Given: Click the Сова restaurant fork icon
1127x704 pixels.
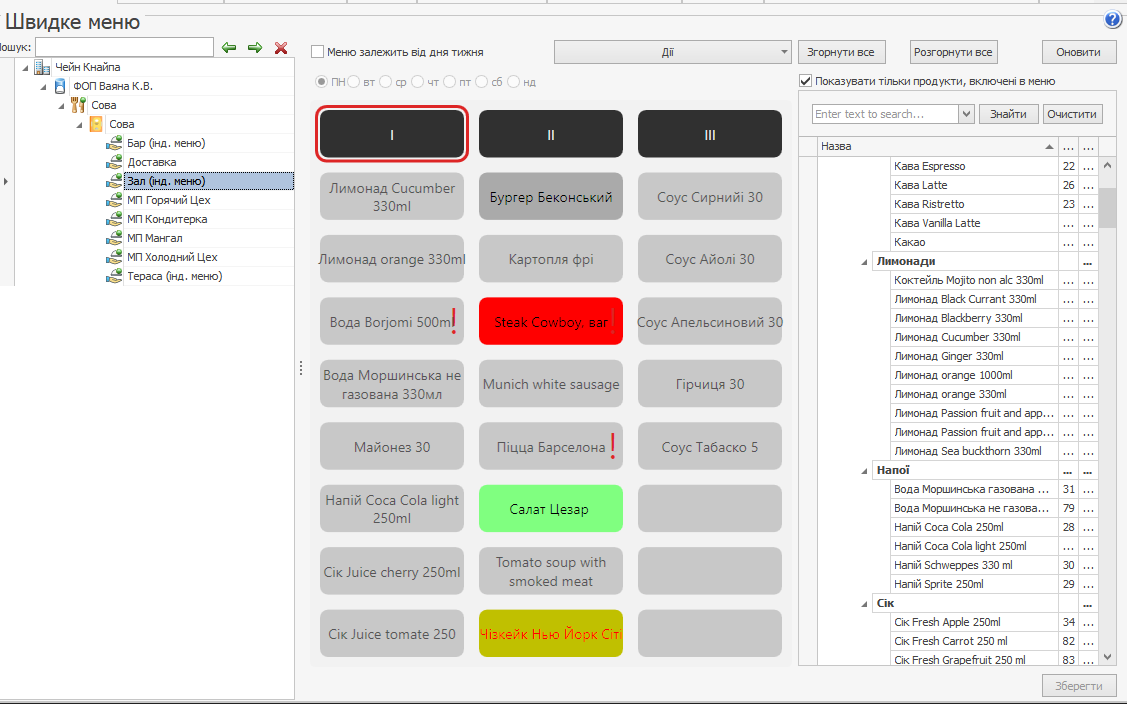Looking at the screenshot, I should [x=79, y=105].
